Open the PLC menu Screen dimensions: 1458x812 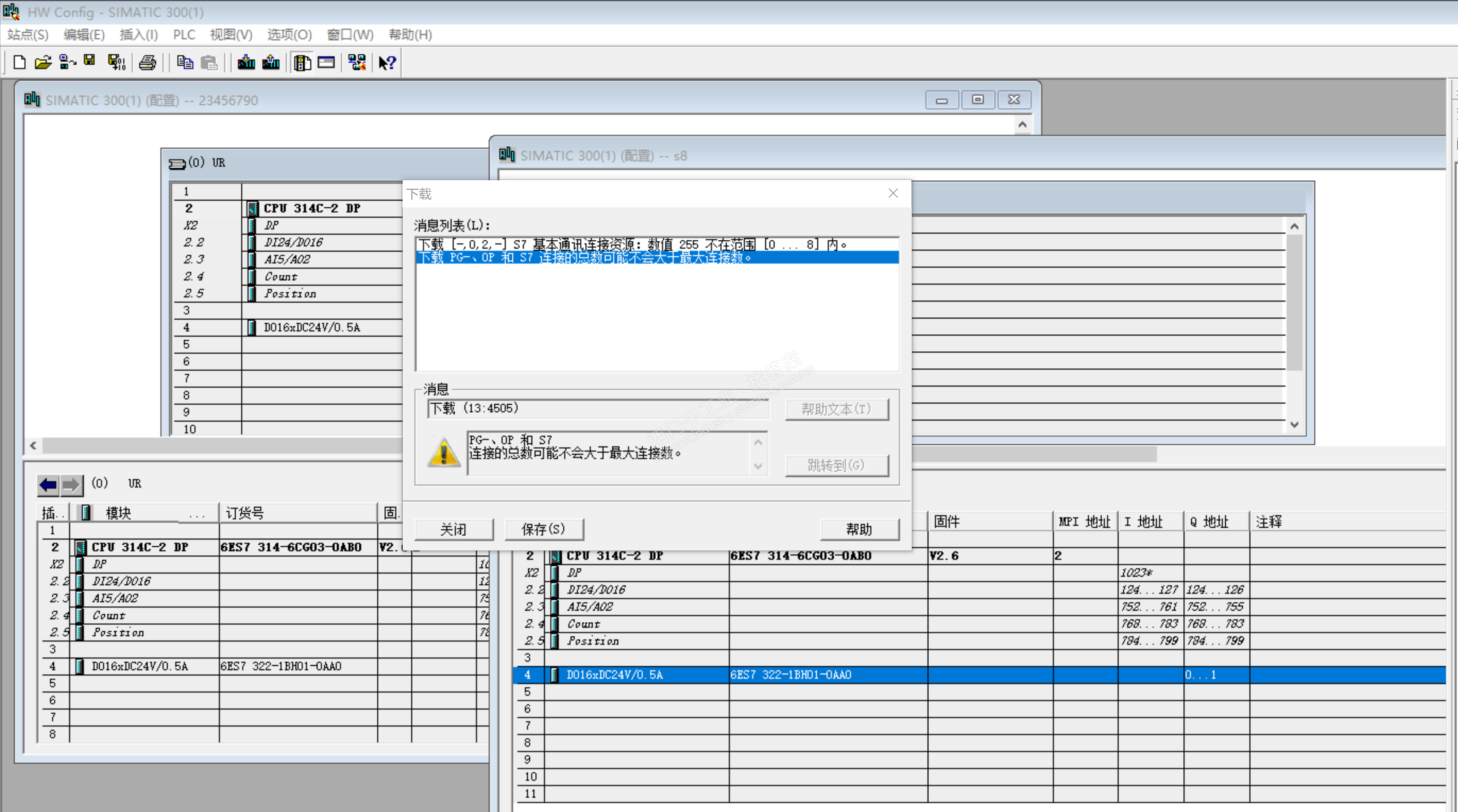[184, 35]
